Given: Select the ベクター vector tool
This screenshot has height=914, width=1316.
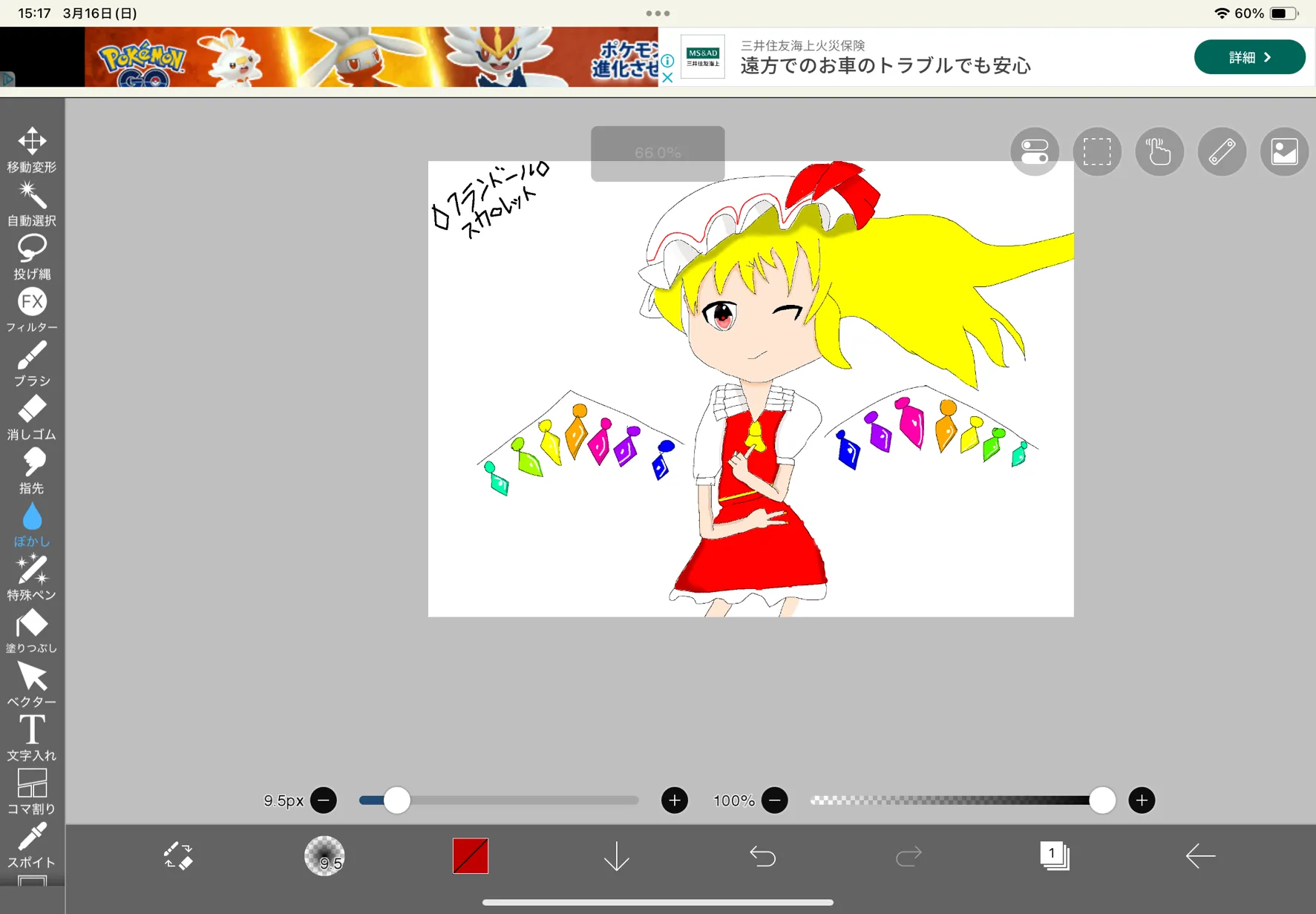Looking at the screenshot, I should click(32, 685).
